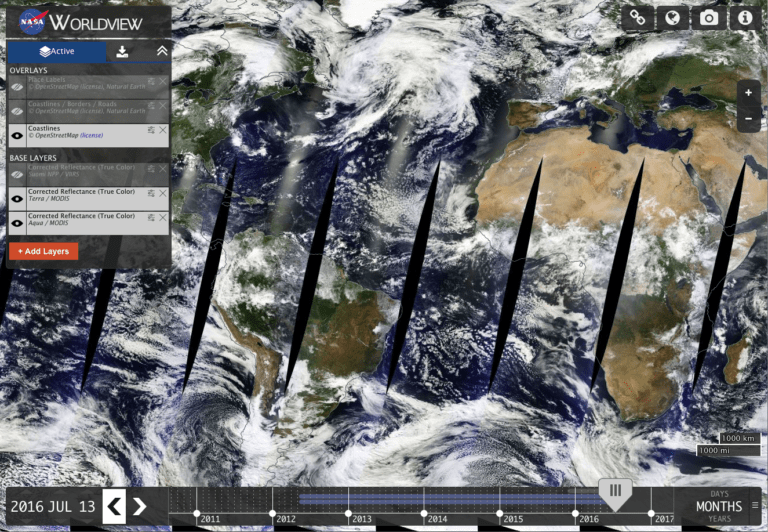
Task: Zoom out on the map
Action: pos(748,118)
